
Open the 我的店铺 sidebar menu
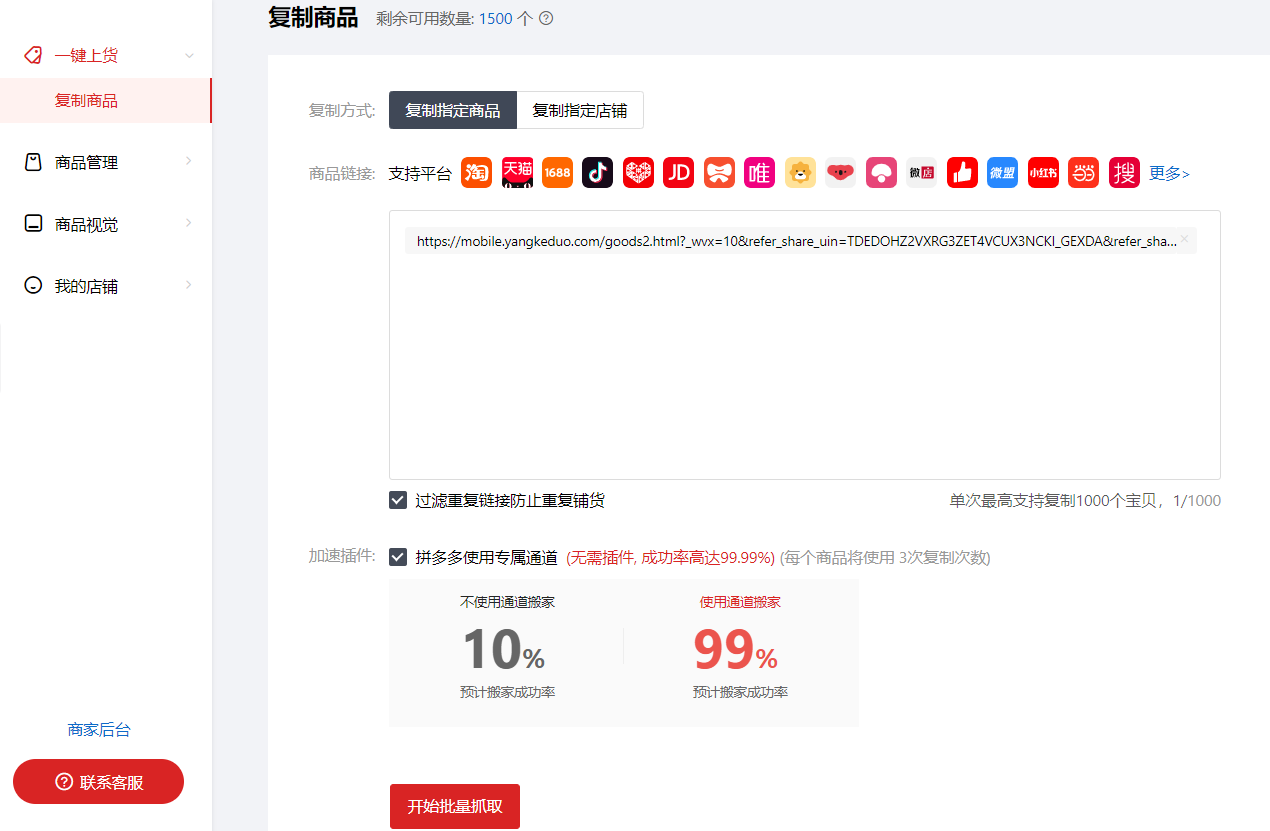tap(106, 286)
